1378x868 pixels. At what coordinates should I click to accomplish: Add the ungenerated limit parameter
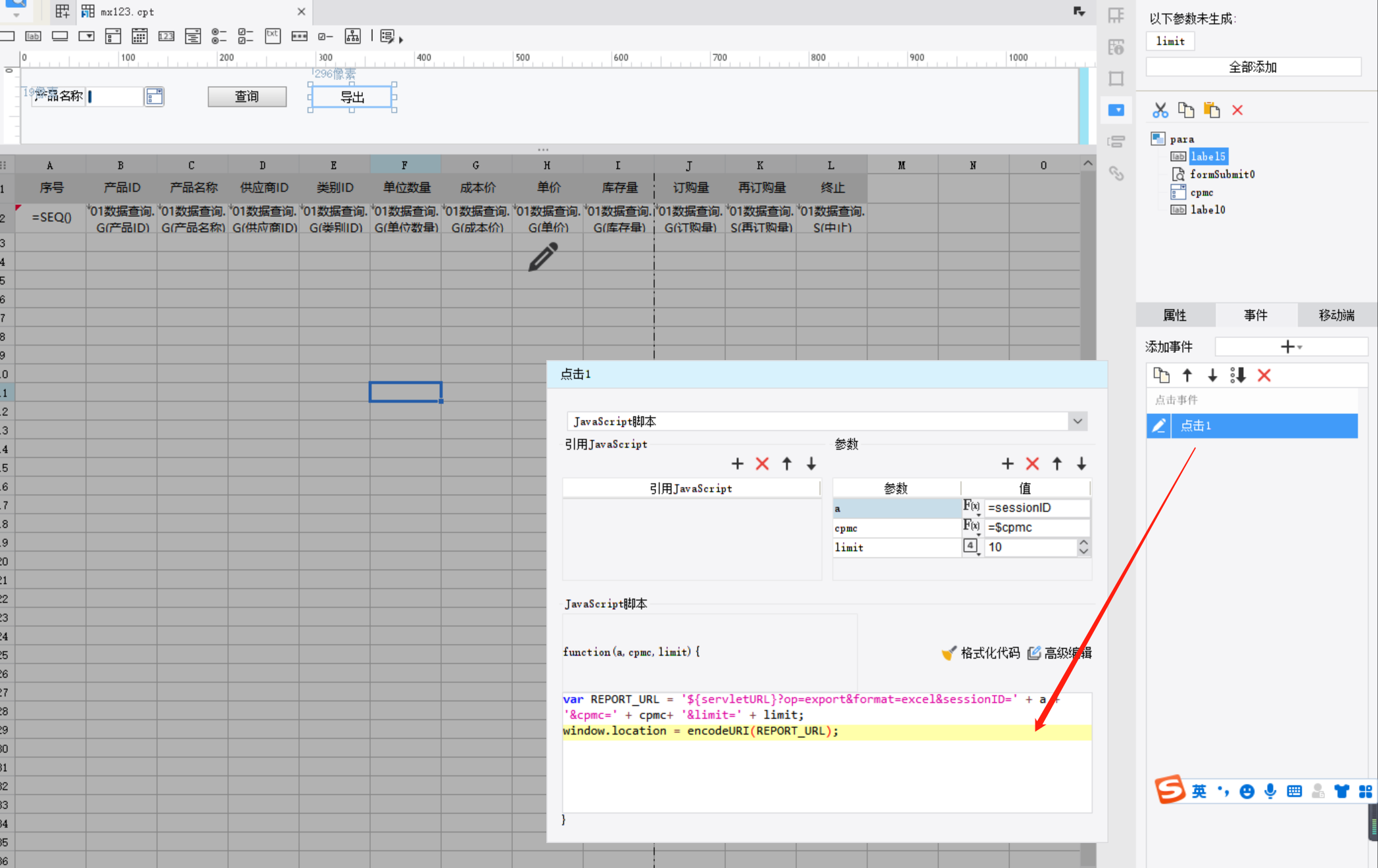click(x=1170, y=41)
